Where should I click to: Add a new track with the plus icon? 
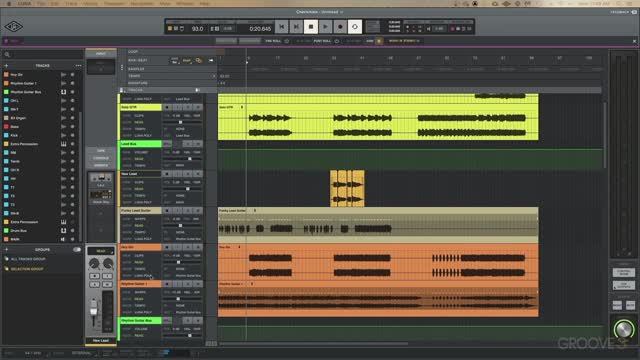tap(6, 66)
